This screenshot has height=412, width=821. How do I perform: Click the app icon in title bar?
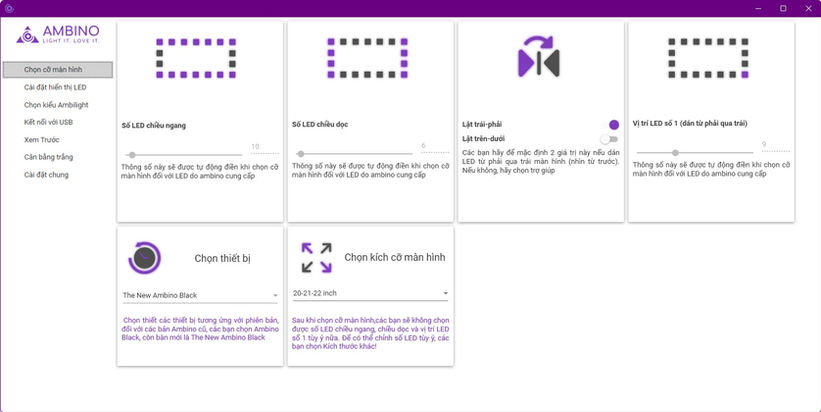coord(8,8)
